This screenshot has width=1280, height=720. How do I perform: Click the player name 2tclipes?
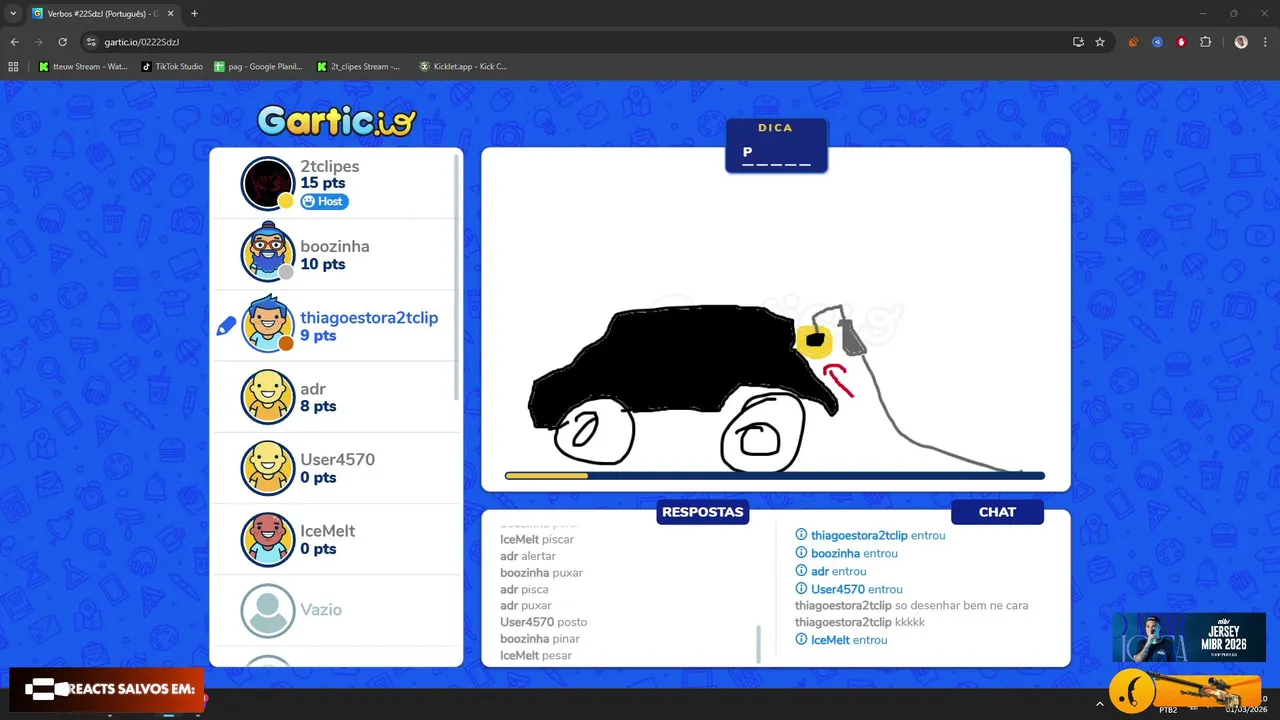click(x=329, y=166)
